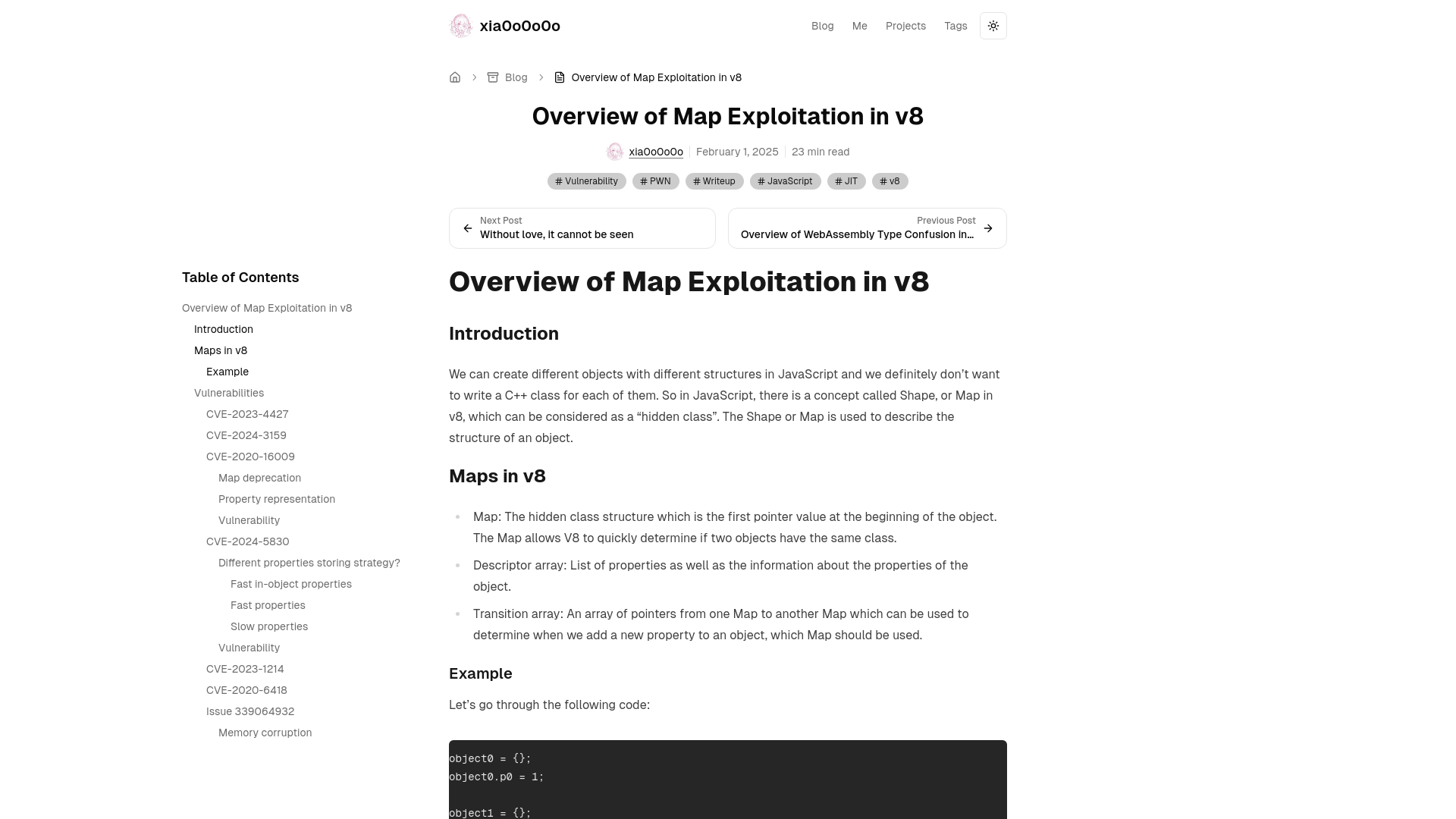1456x819 pixels.
Task: Click the home breadcrumb icon
Action: click(x=455, y=77)
